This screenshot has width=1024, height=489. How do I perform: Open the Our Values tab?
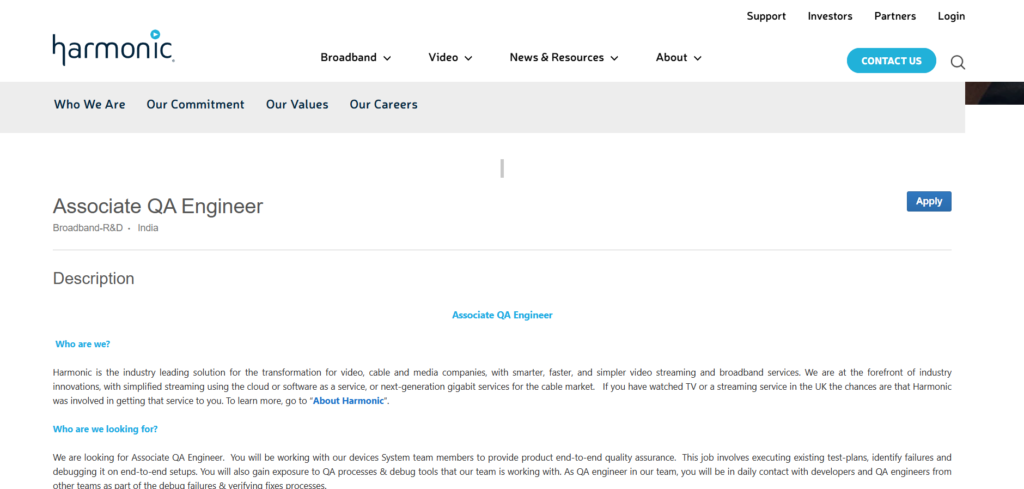pyautogui.click(x=297, y=104)
